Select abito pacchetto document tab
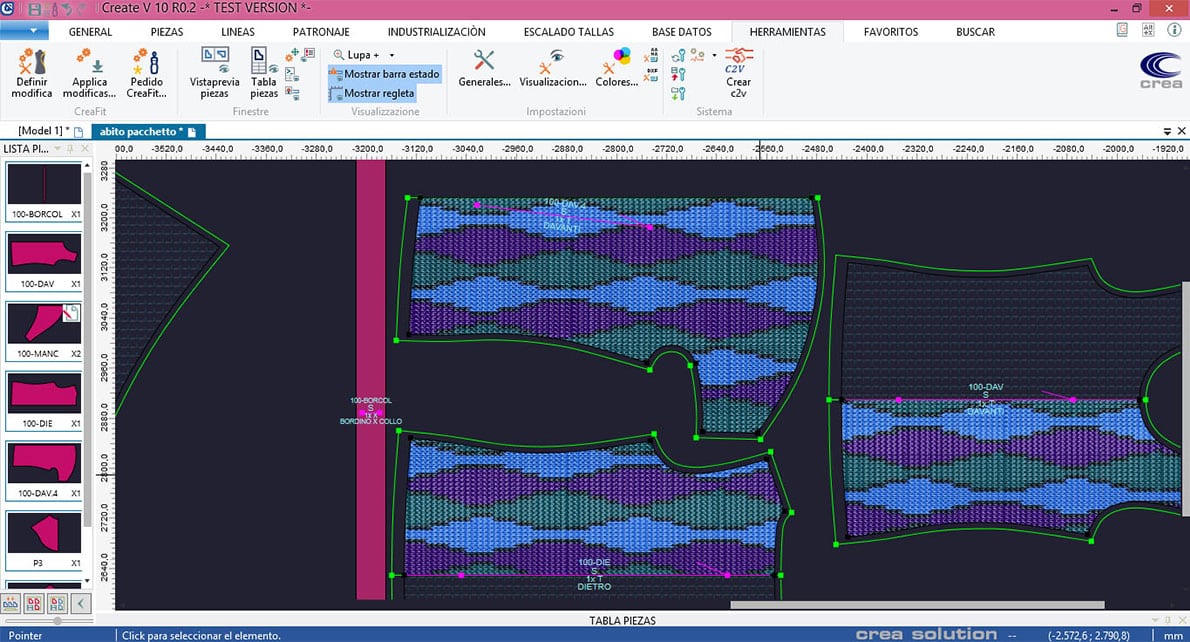Viewport: 1190px width, 642px height. (147, 131)
